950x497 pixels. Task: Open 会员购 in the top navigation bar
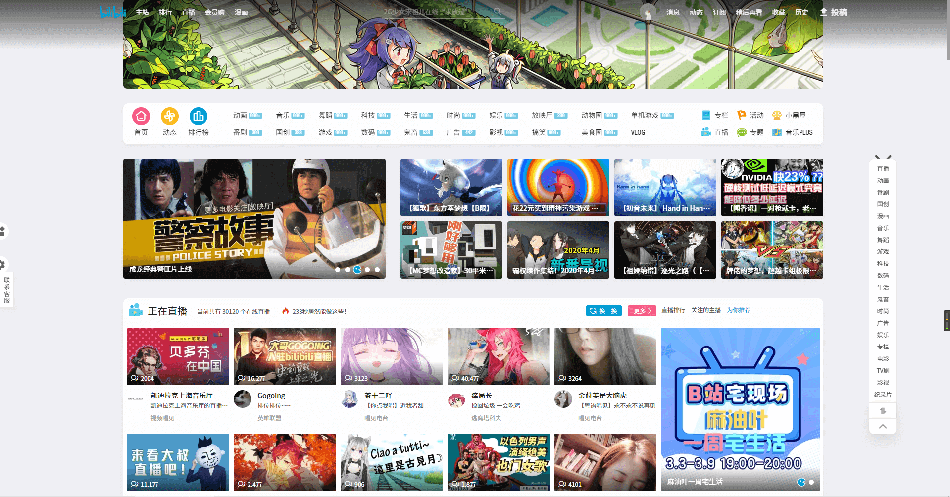click(214, 12)
